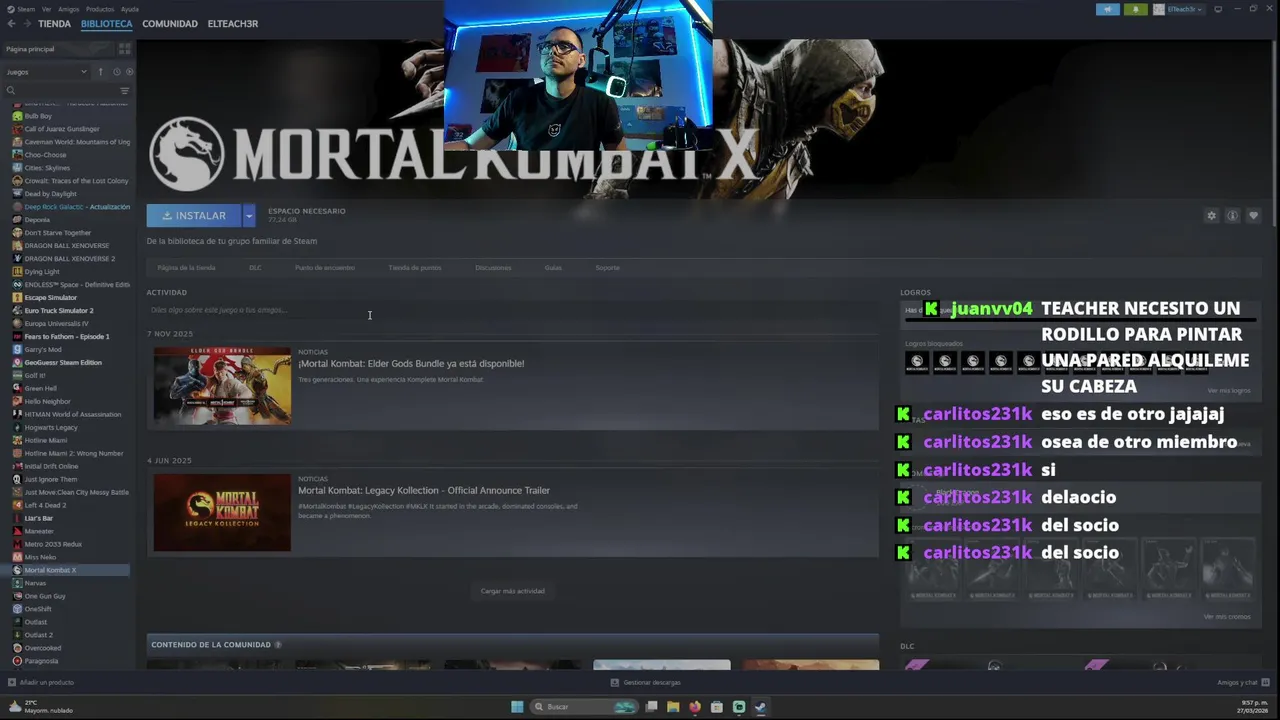Sort library with the arrow icon
1280x720 pixels.
click(100, 72)
